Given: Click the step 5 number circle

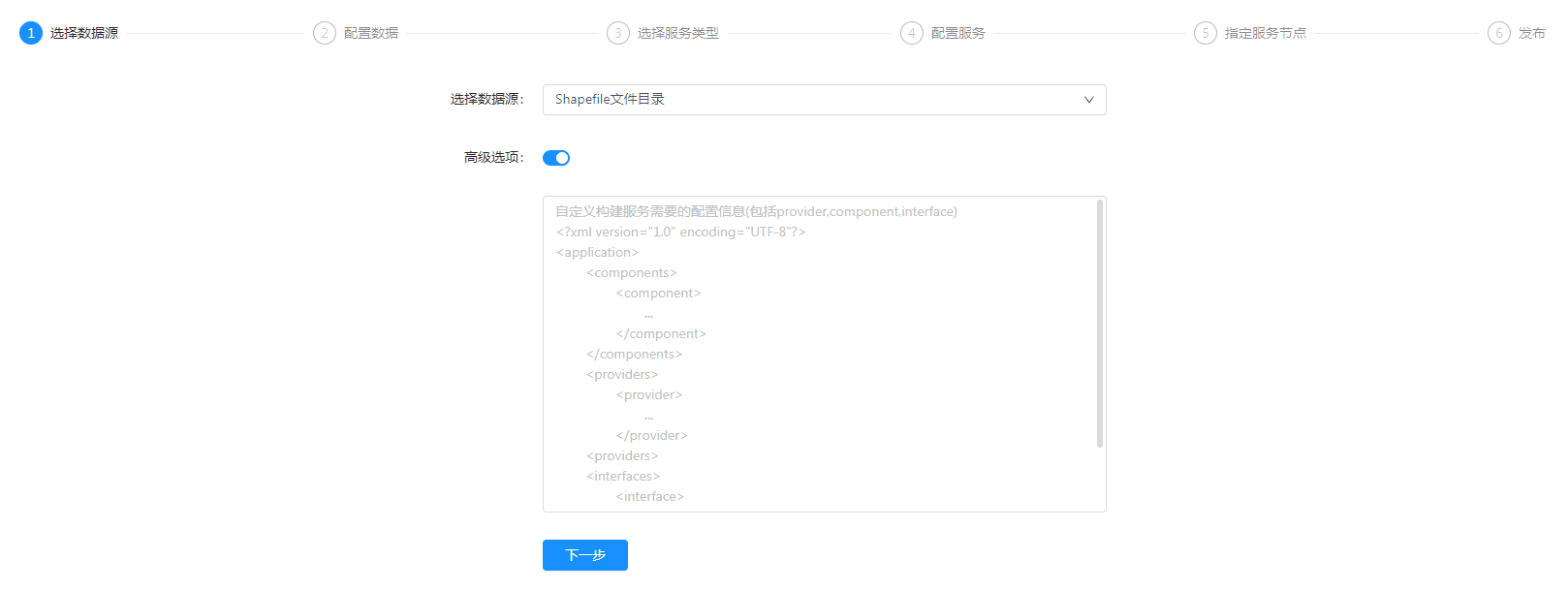Looking at the screenshot, I should click(x=1206, y=33).
